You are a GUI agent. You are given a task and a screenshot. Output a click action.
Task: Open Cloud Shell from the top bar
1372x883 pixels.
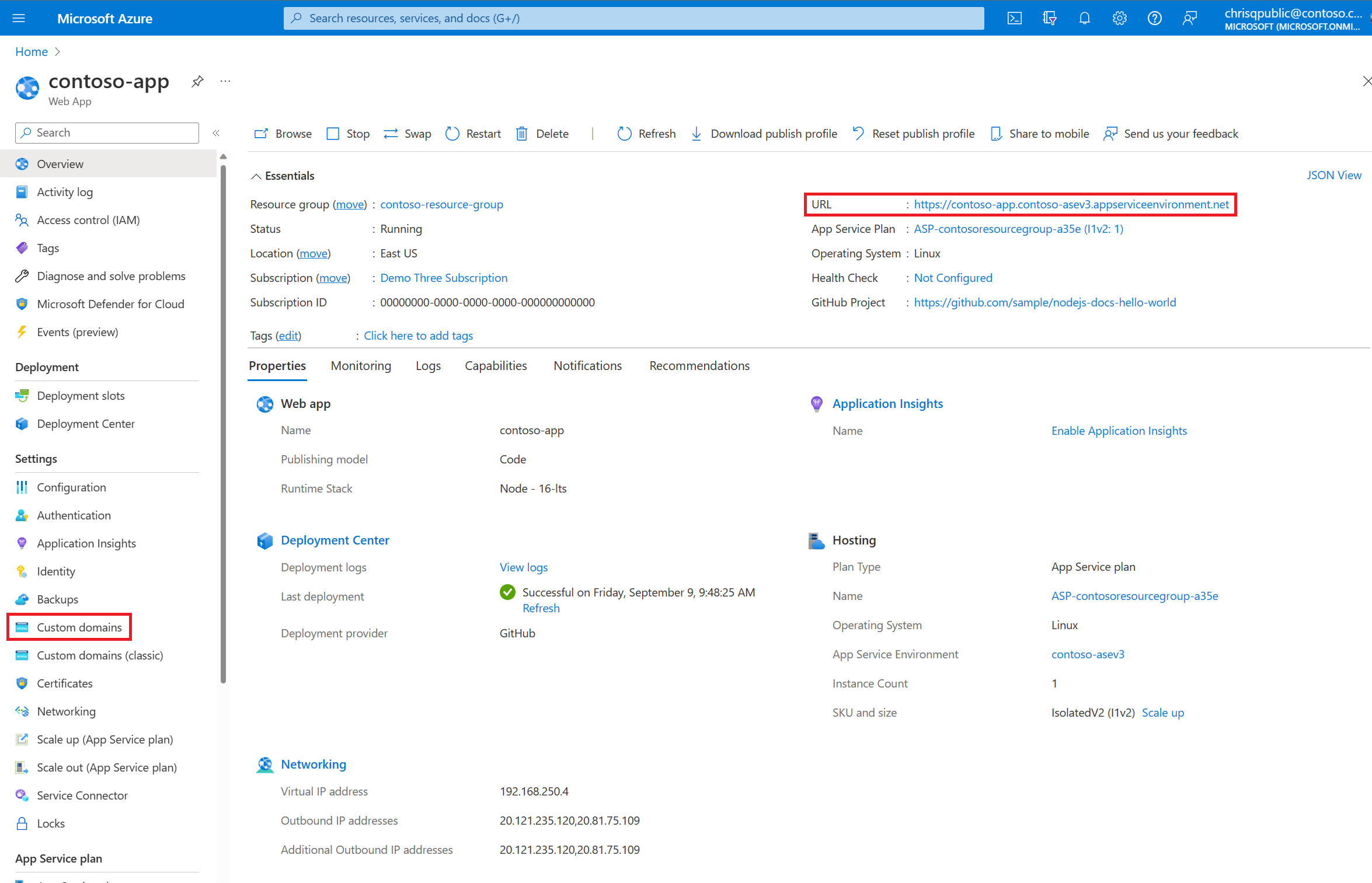1014,18
